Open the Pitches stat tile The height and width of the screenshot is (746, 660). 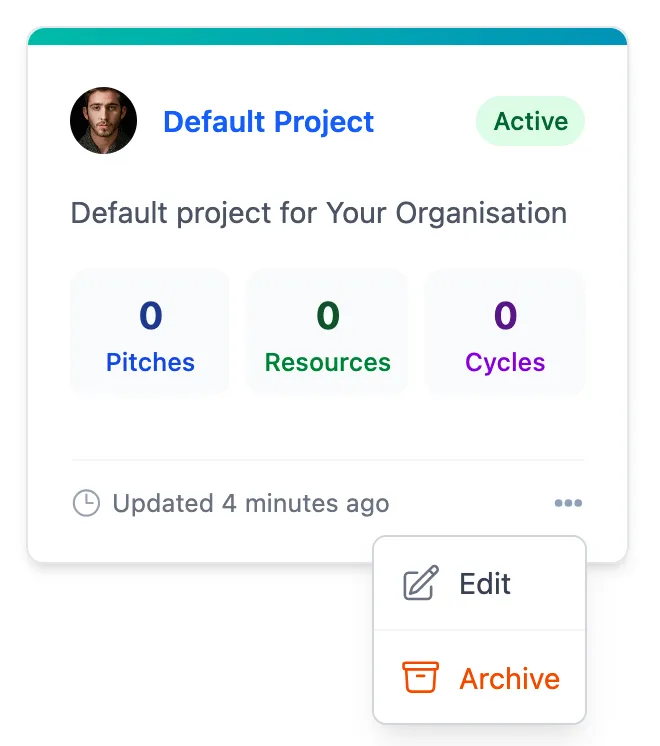pos(150,332)
